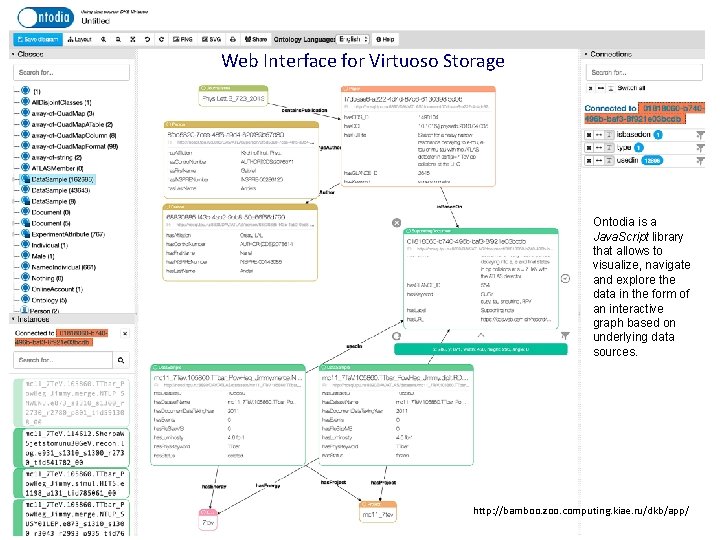The image size is (720, 540).
Task: Select the pink 7Tev node
Action: [208, 519]
